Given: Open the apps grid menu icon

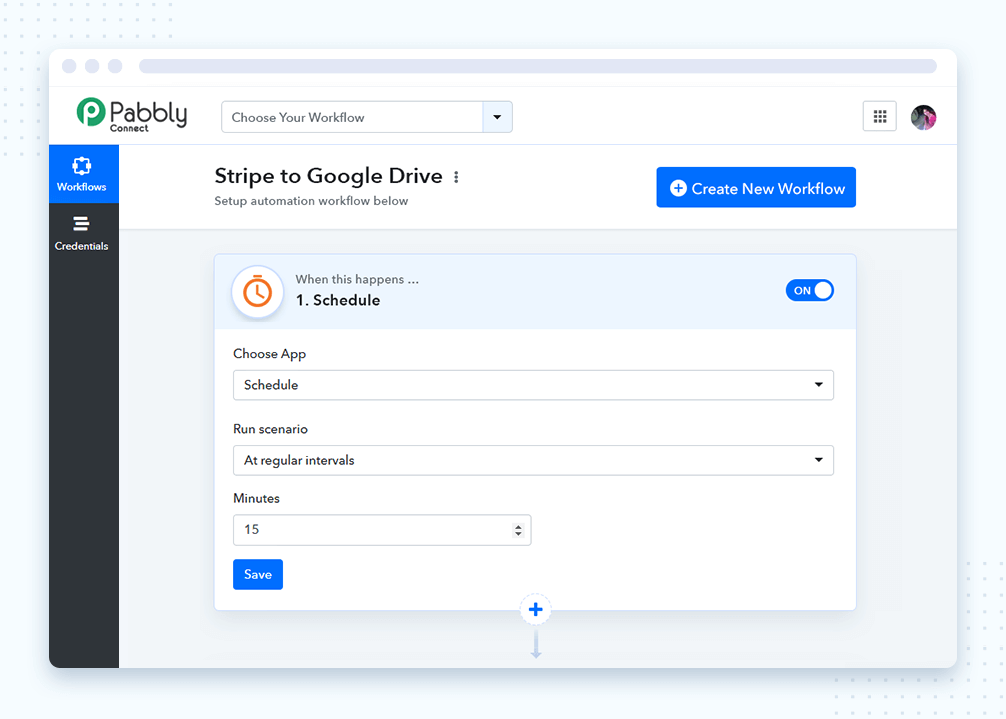Looking at the screenshot, I should point(879,117).
